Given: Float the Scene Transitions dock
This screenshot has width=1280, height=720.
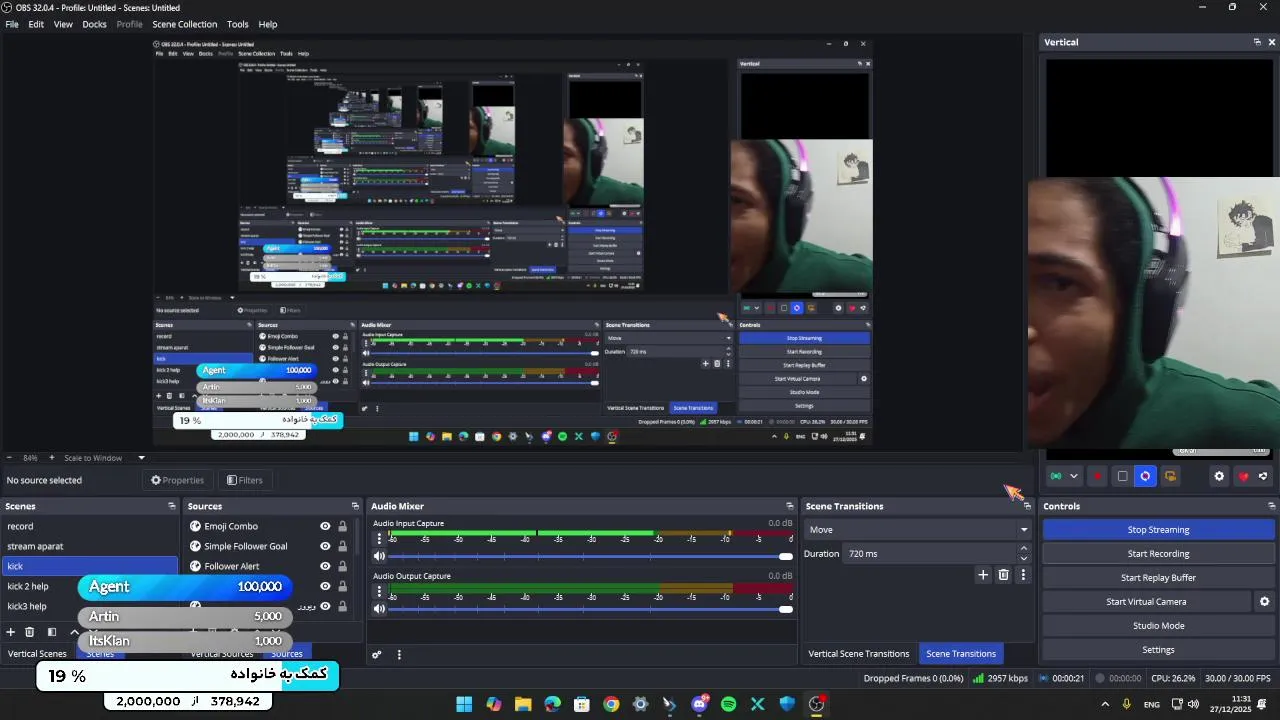Looking at the screenshot, I should point(1027,506).
